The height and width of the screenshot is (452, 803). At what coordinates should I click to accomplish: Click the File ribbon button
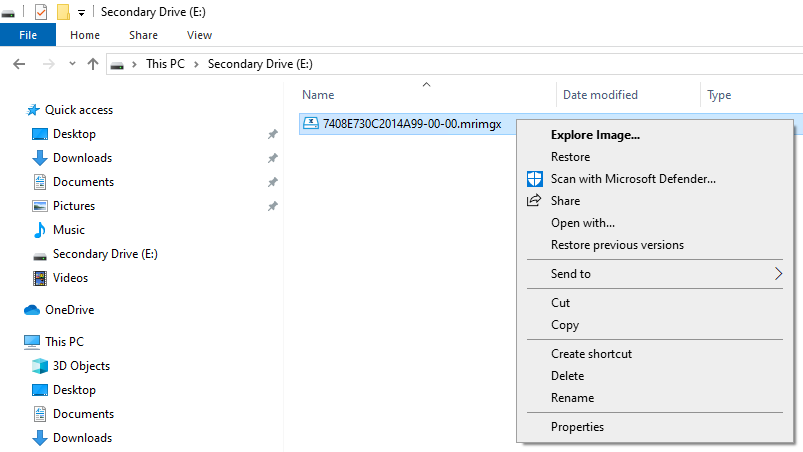[28, 35]
